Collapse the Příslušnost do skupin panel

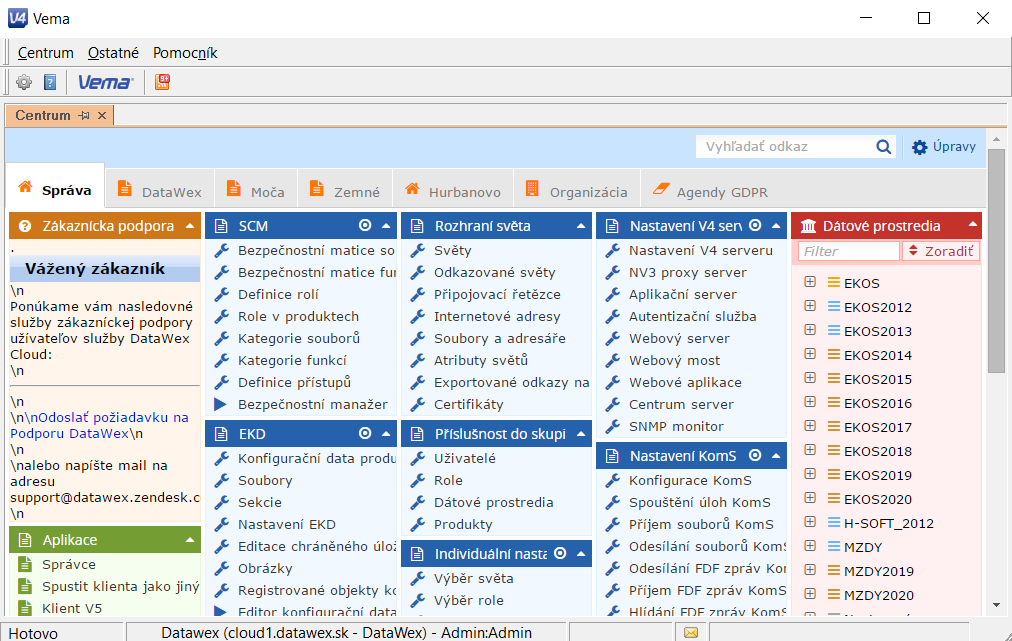pos(581,434)
